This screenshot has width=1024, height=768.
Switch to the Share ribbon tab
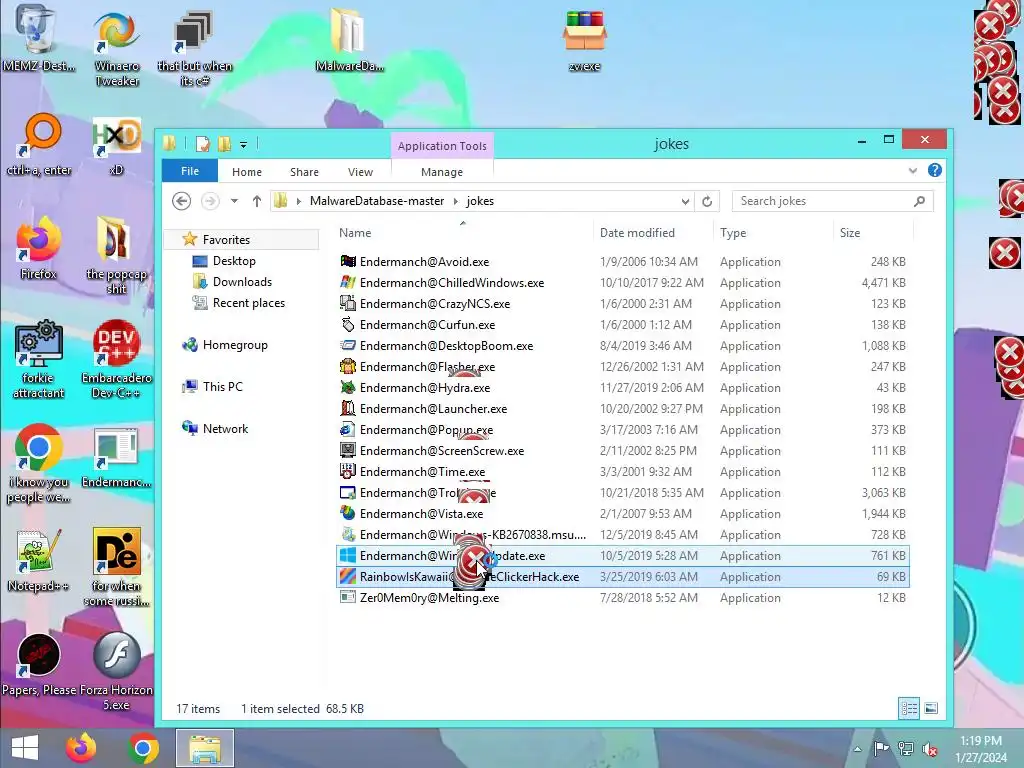304,172
